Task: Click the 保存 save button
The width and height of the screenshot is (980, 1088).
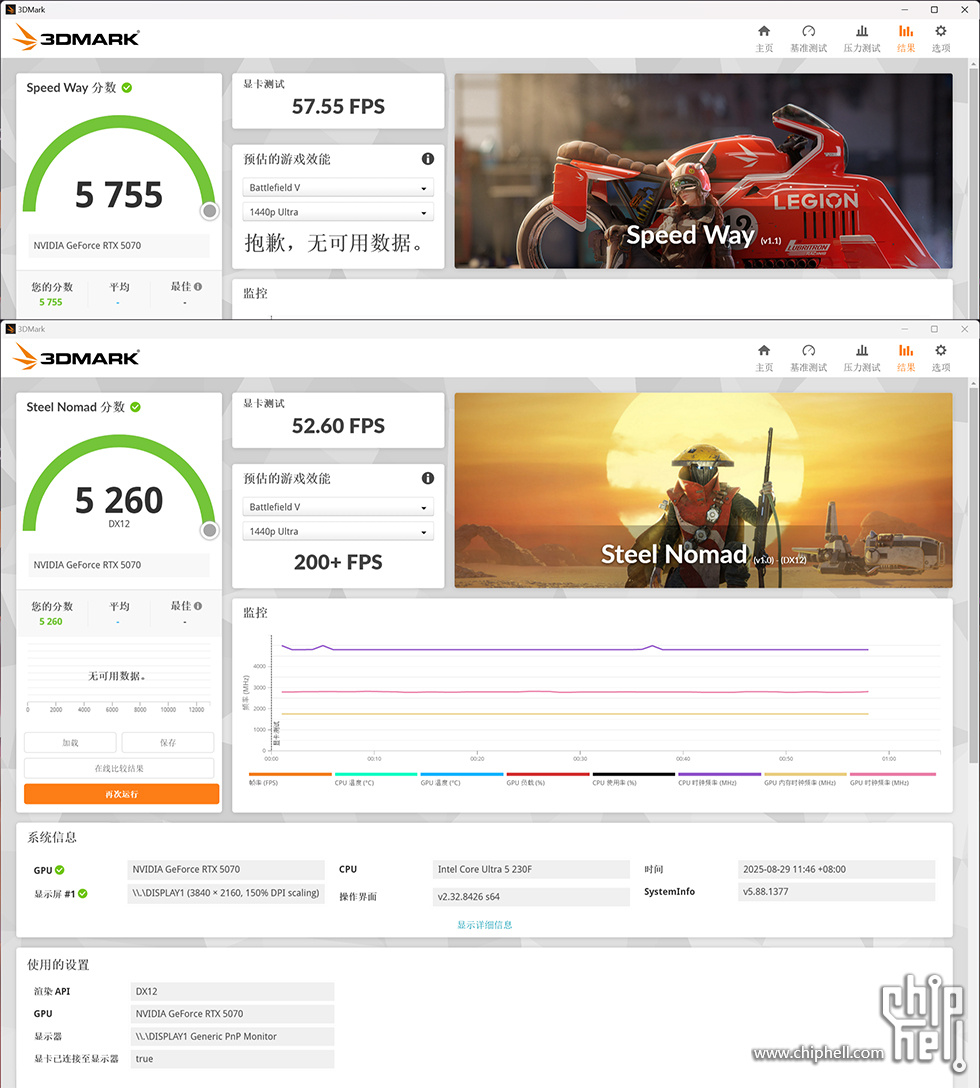Action: [x=168, y=742]
